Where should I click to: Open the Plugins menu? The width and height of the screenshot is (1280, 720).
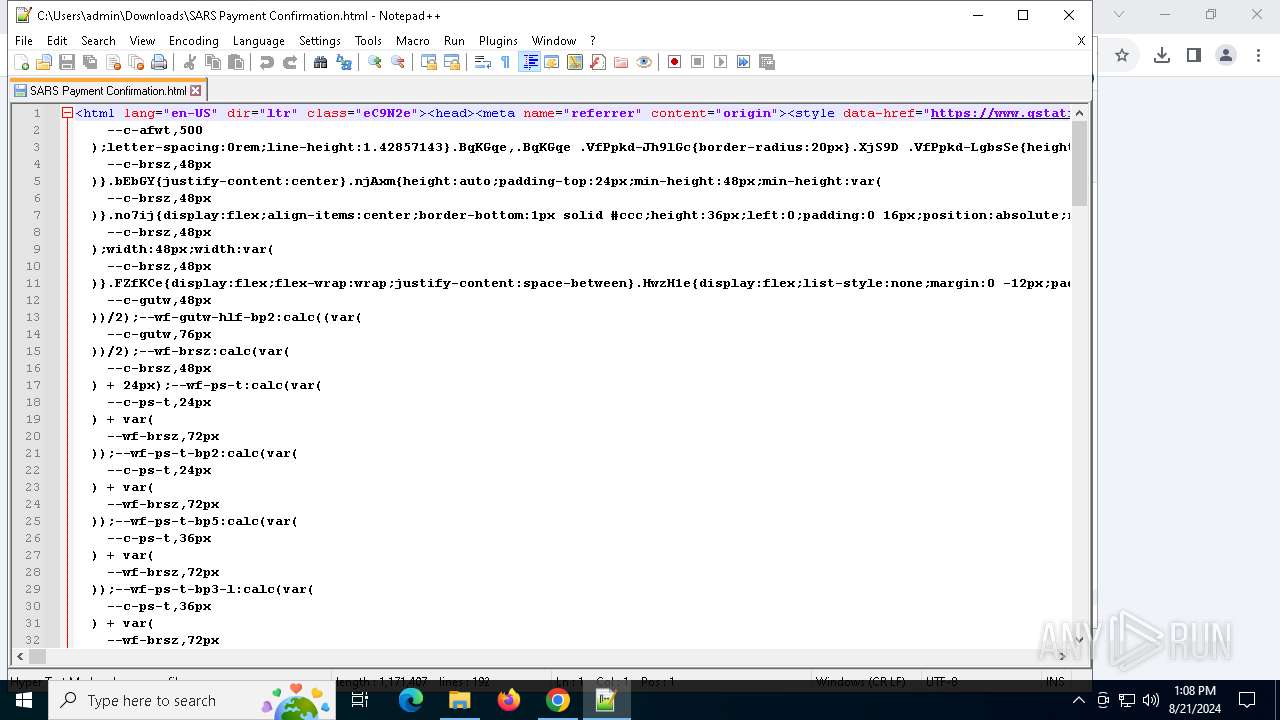pos(498,41)
